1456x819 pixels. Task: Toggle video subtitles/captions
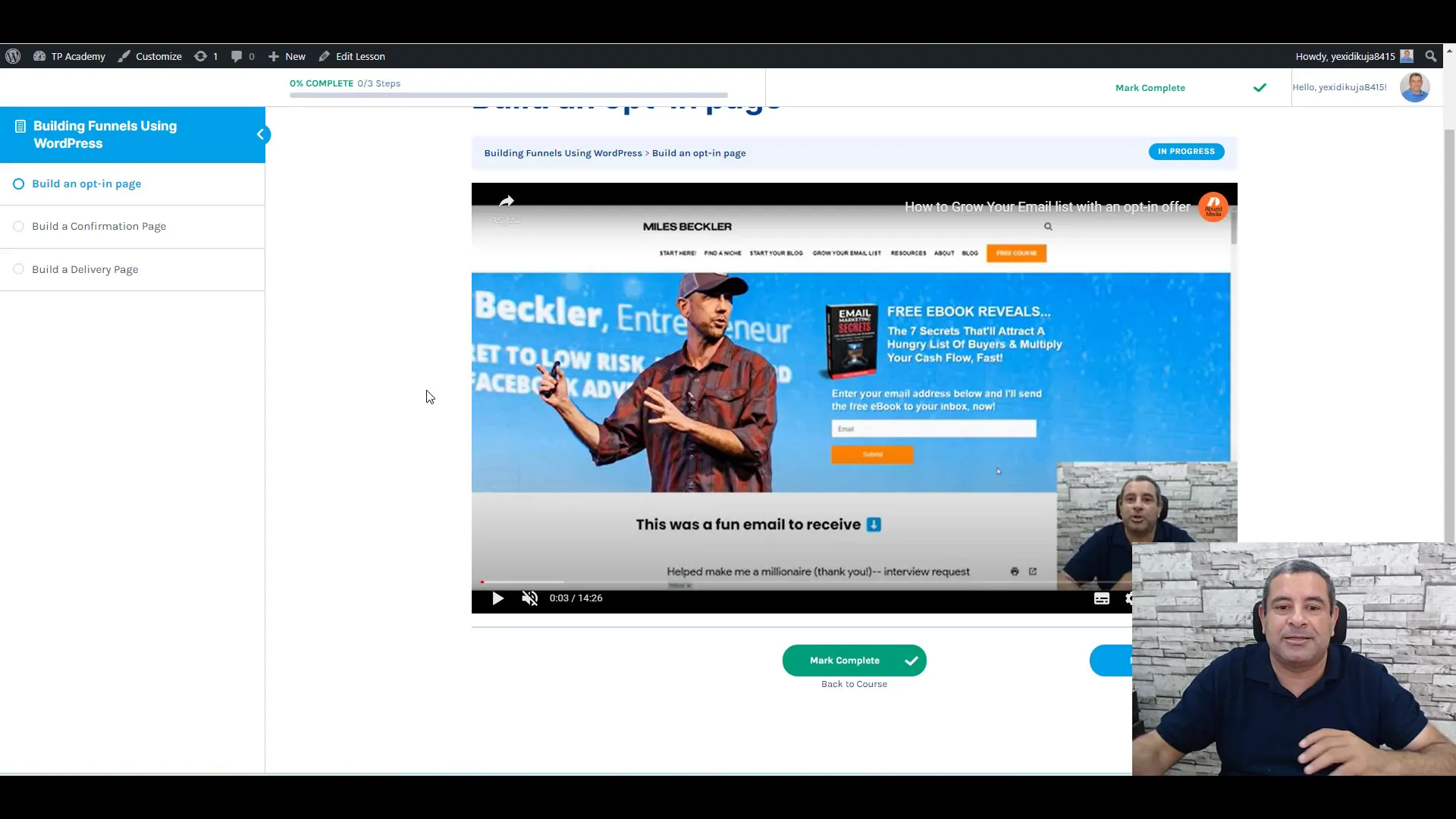(x=1101, y=598)
